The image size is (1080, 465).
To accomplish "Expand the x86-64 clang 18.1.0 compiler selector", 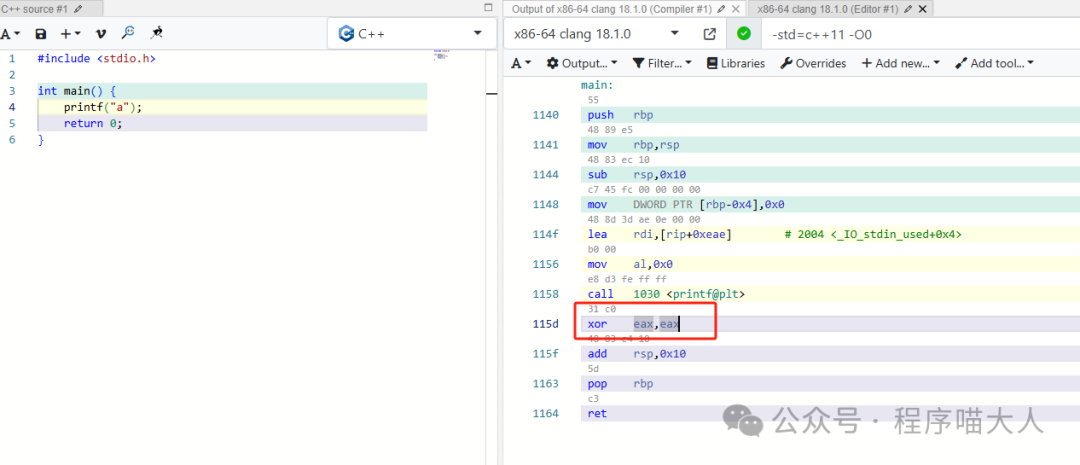I will [597, 34].
